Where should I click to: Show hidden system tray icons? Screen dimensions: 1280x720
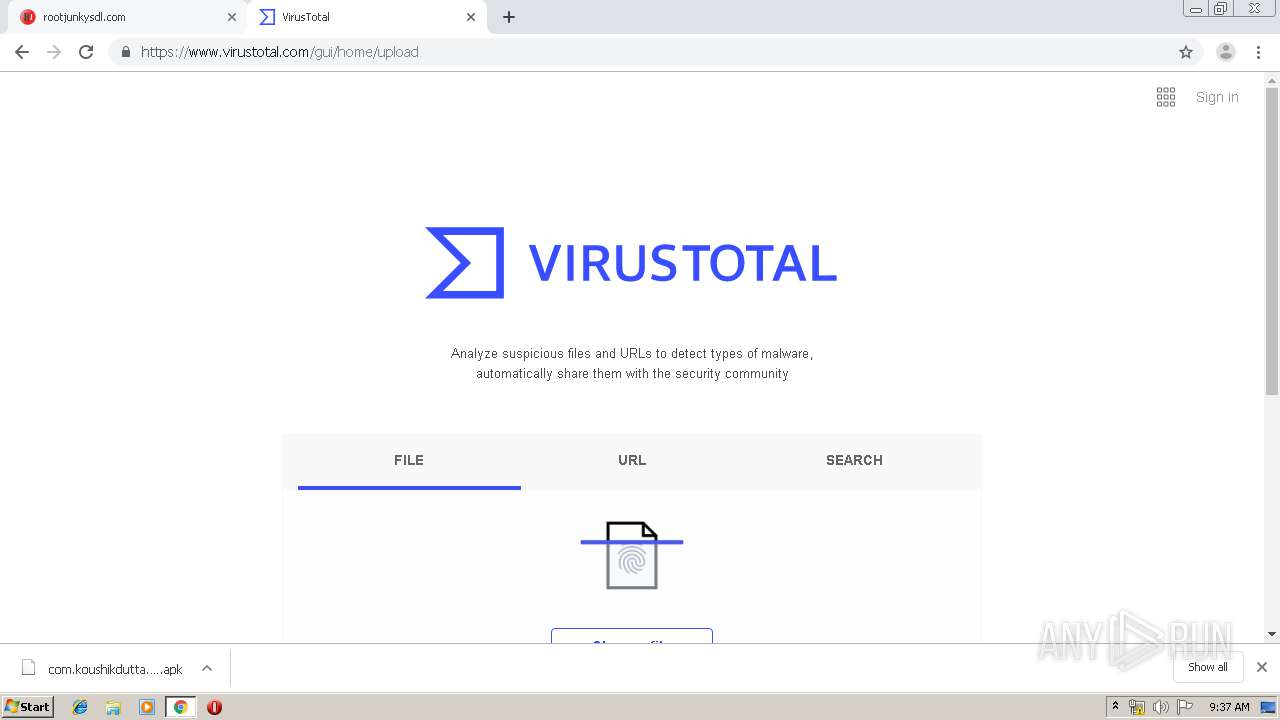(x=1116, y=707)
